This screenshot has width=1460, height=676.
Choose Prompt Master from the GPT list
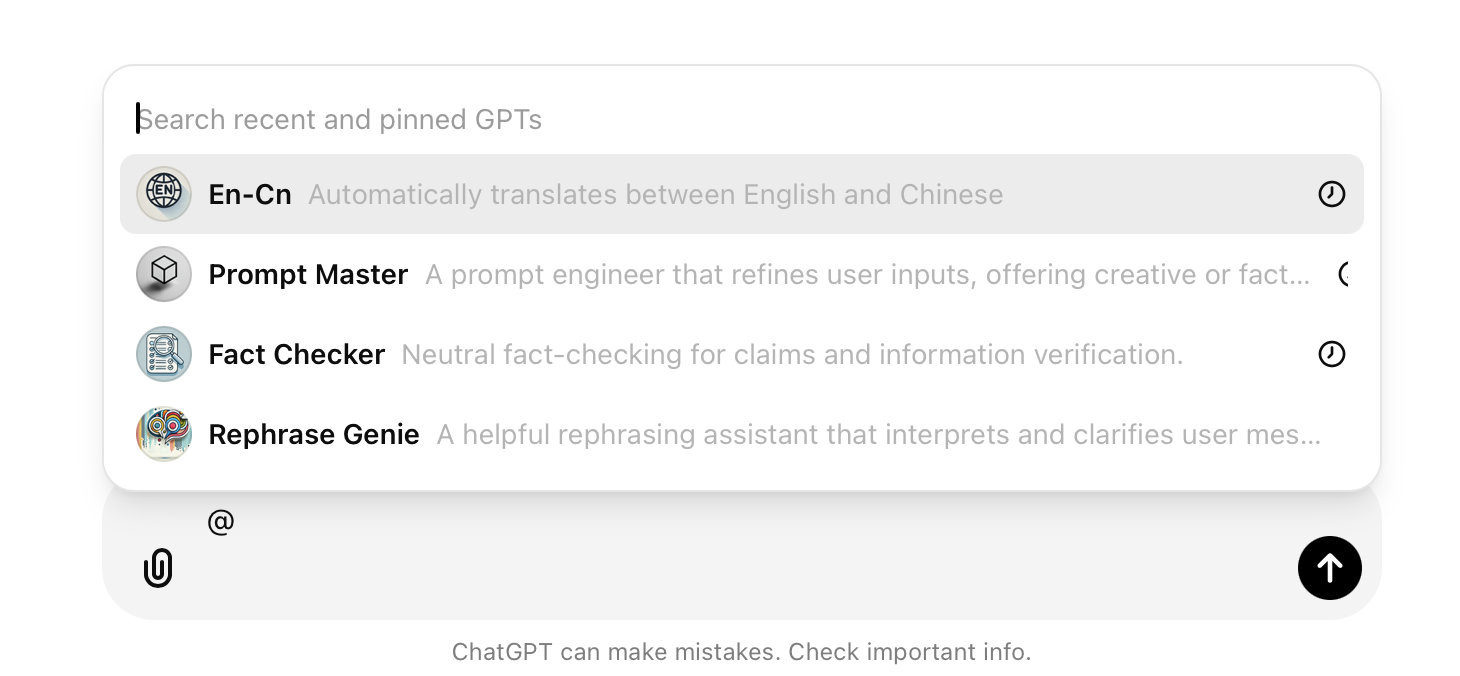(308, 274)
